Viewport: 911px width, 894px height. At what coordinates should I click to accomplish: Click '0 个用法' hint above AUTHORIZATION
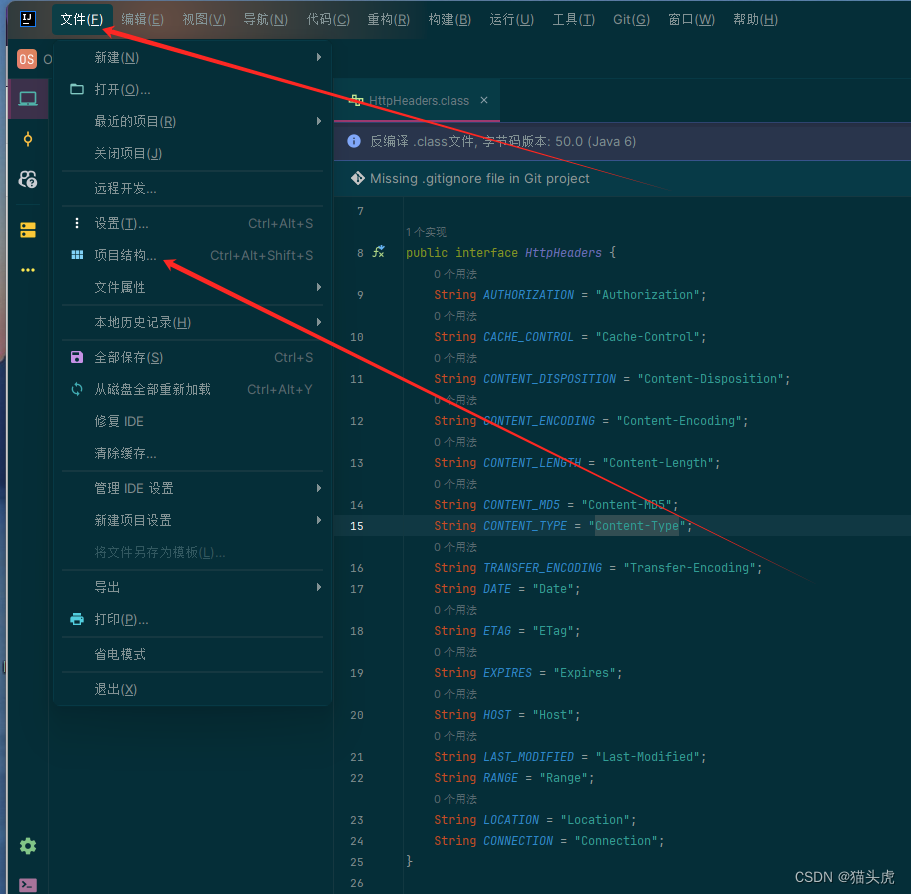(x=455, y=274)
